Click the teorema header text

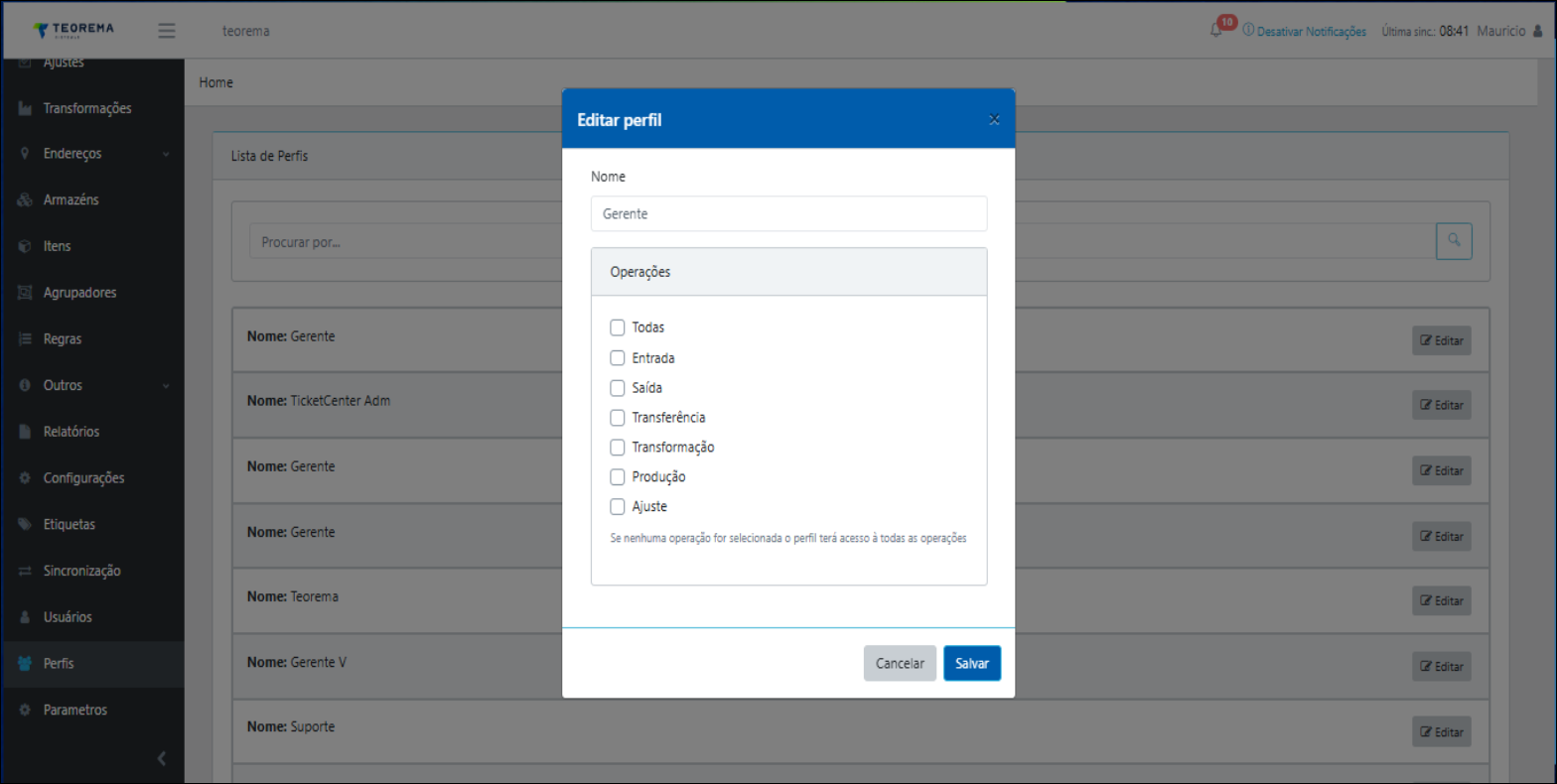(246, 31)
